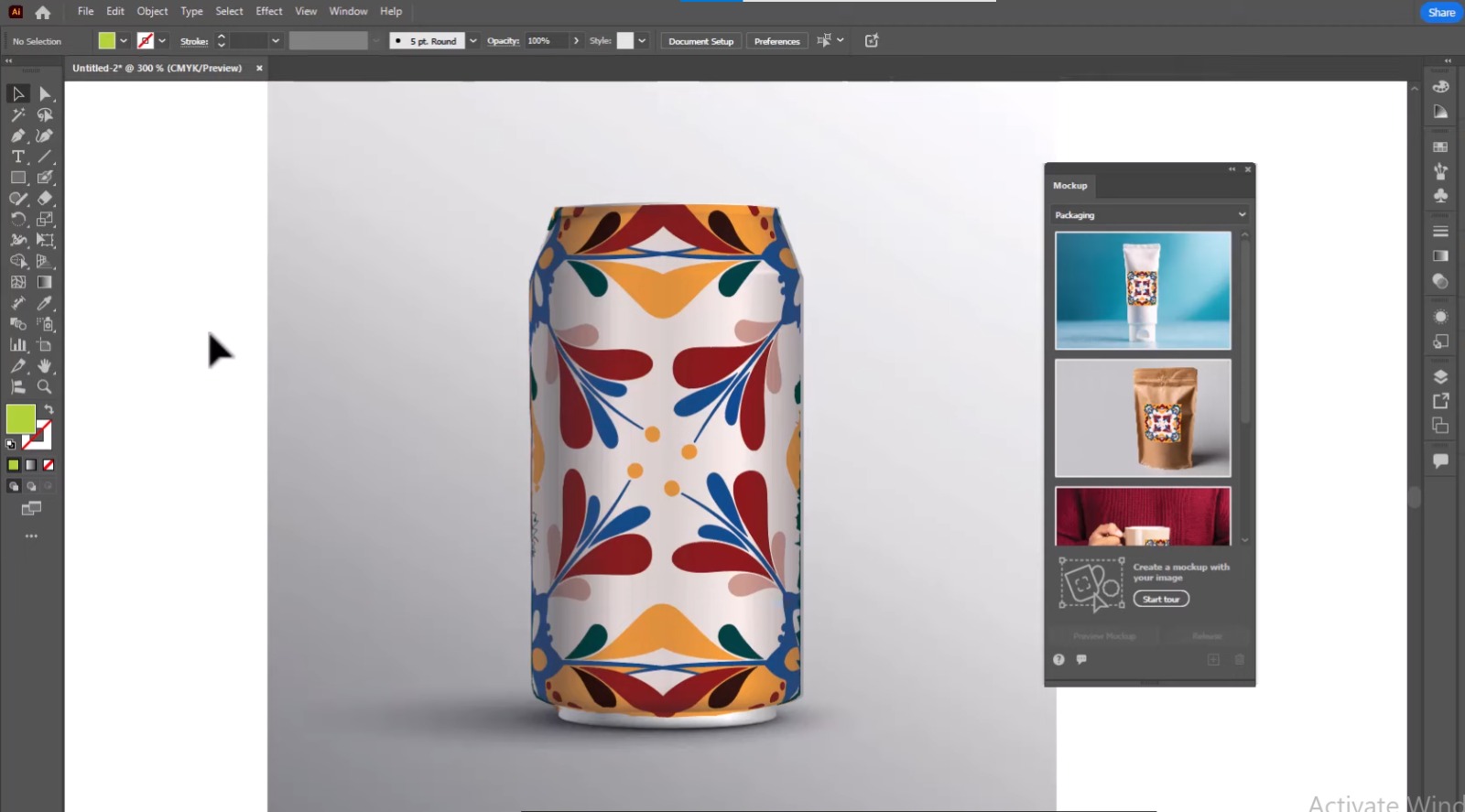Open the Symbols panel club icon
The height and width of the screenshot is (812, 1465).
[x=1440, y=195]
